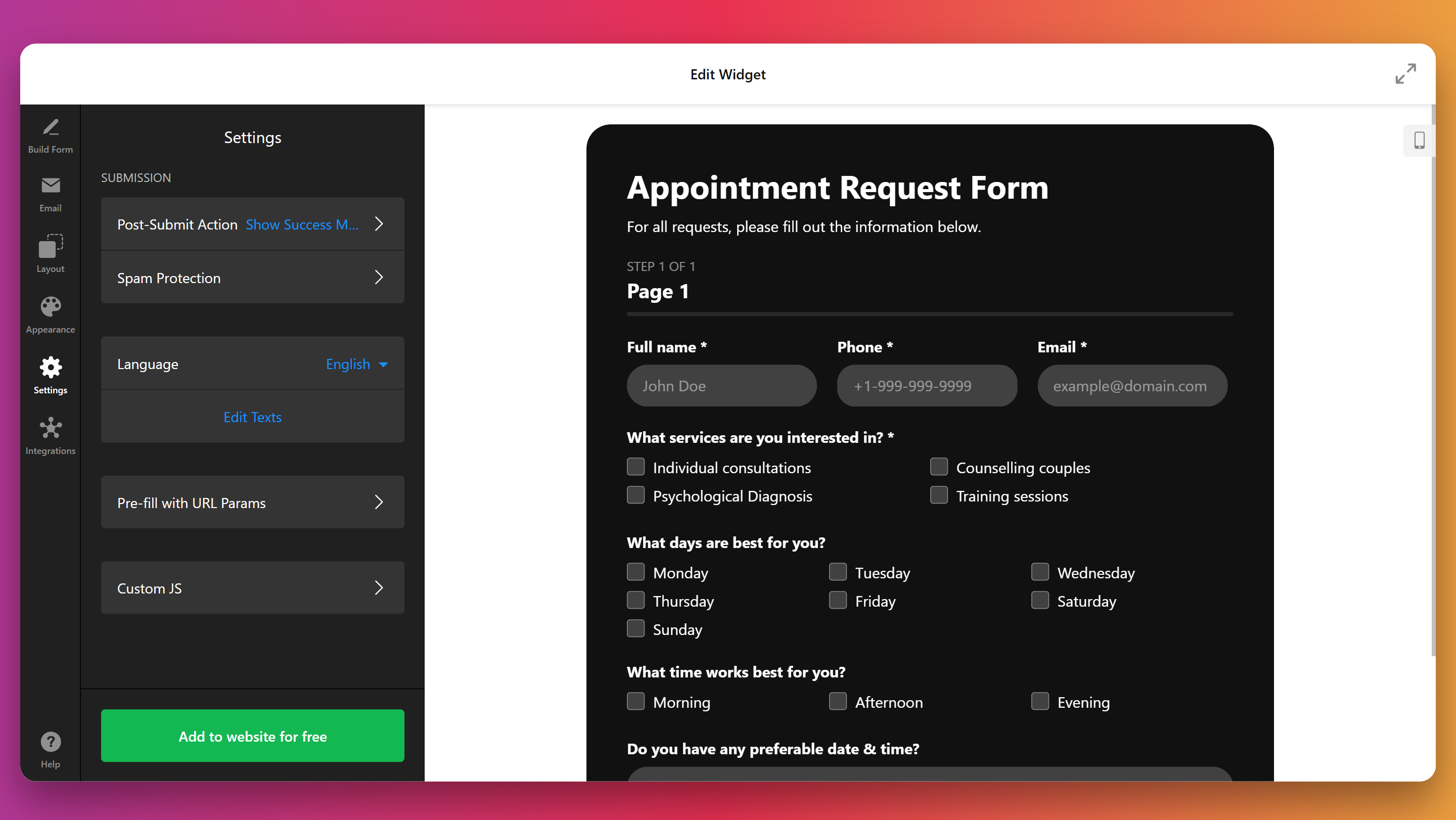The width and height of the screenshot is (1456, 820).
Task: Check the Individual consultations checkbox
Action: tap(635, 466)
